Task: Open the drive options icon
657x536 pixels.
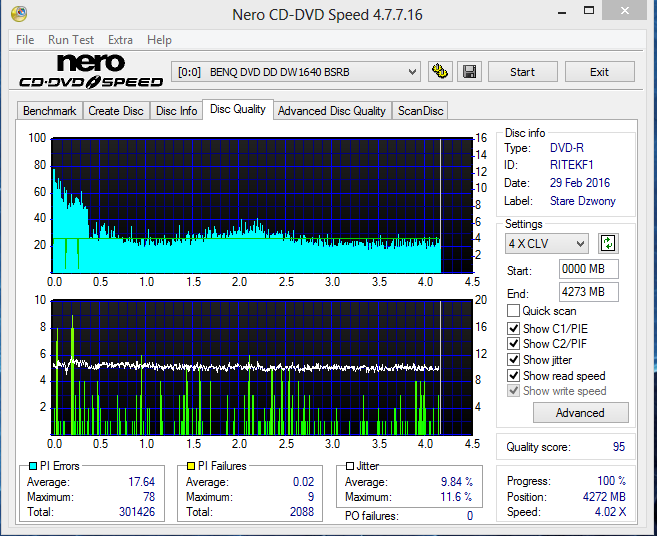Action: tap(440, 72)
